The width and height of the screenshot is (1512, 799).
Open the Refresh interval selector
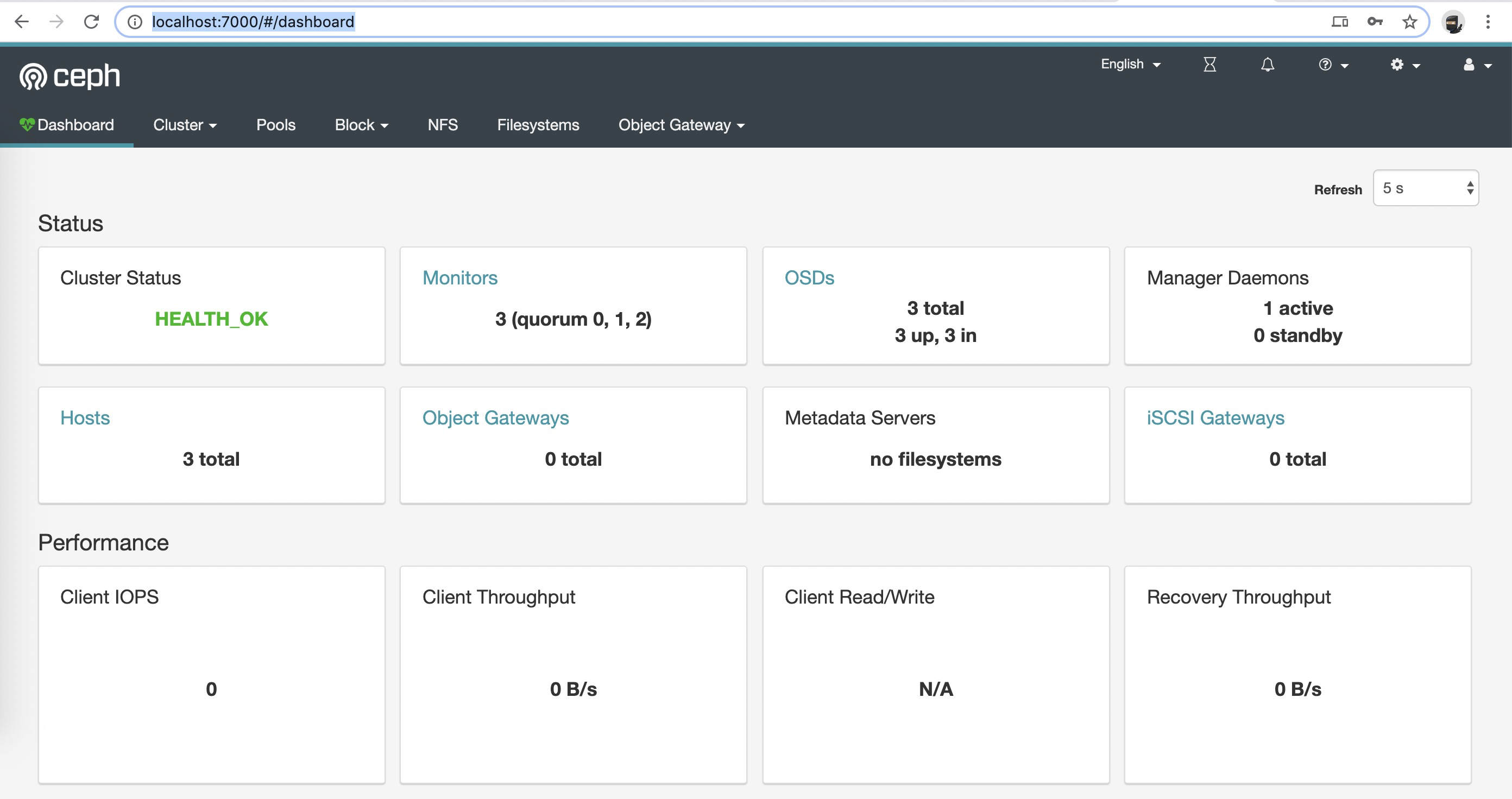click(x=1425, y=188)
